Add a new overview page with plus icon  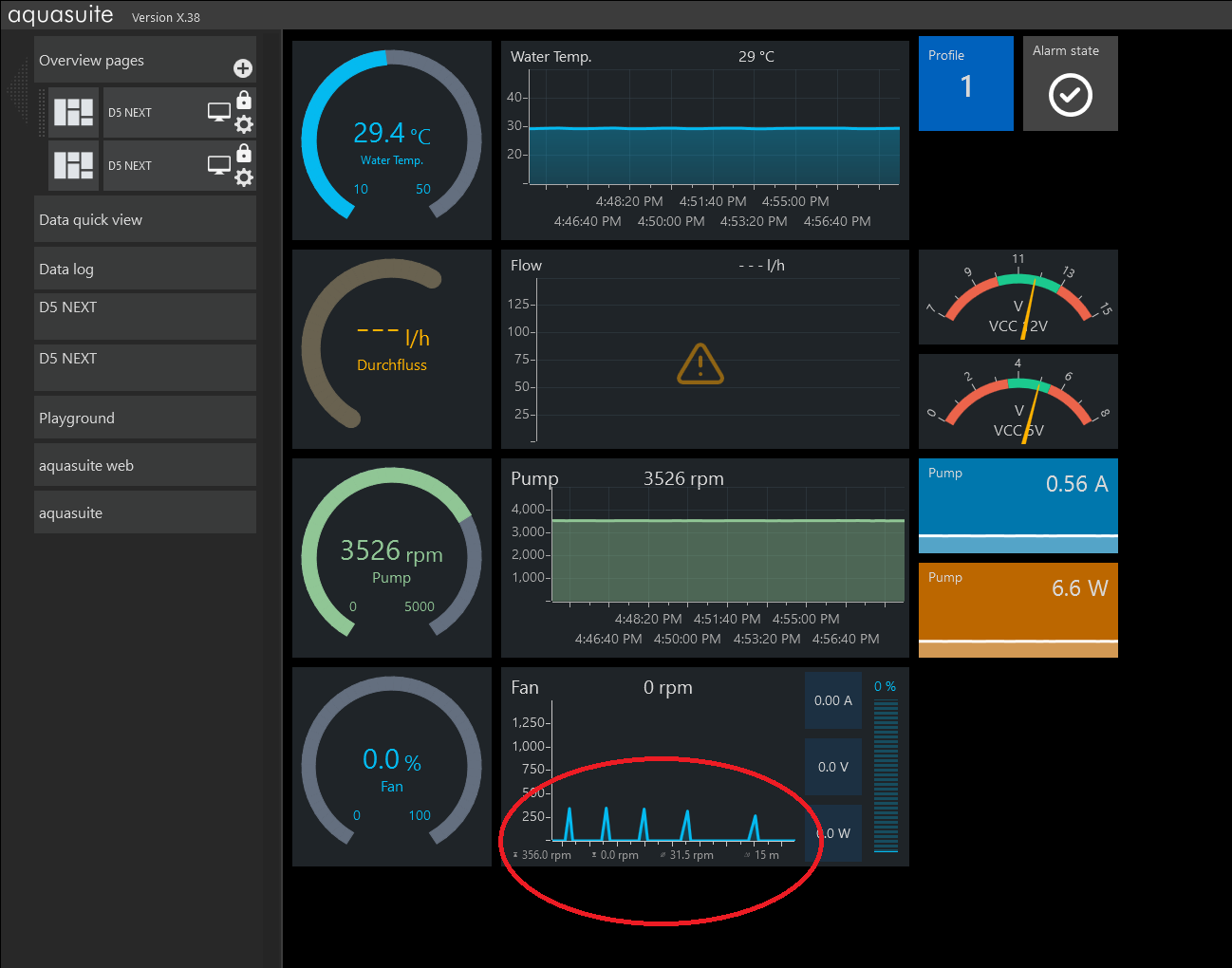click(243, 68)
